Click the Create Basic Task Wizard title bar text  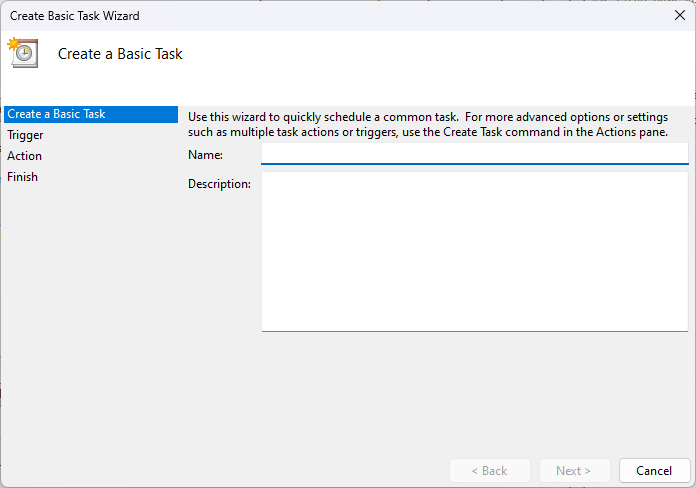tap(75, 16)
